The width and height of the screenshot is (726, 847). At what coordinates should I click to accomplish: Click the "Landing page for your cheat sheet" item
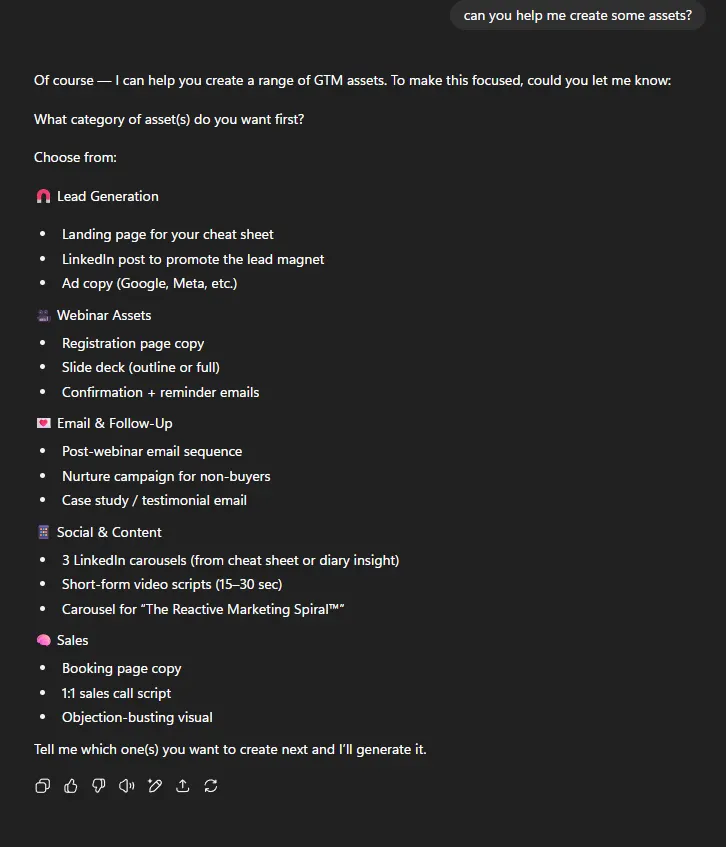167,235
